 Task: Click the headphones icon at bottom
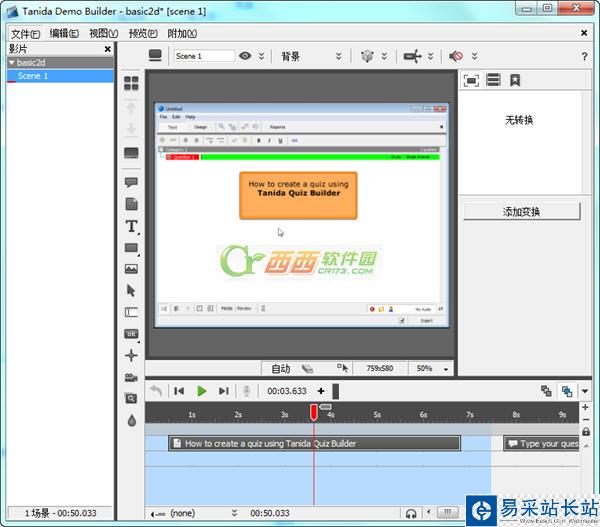pyautogui.click(x=411, y=513)
